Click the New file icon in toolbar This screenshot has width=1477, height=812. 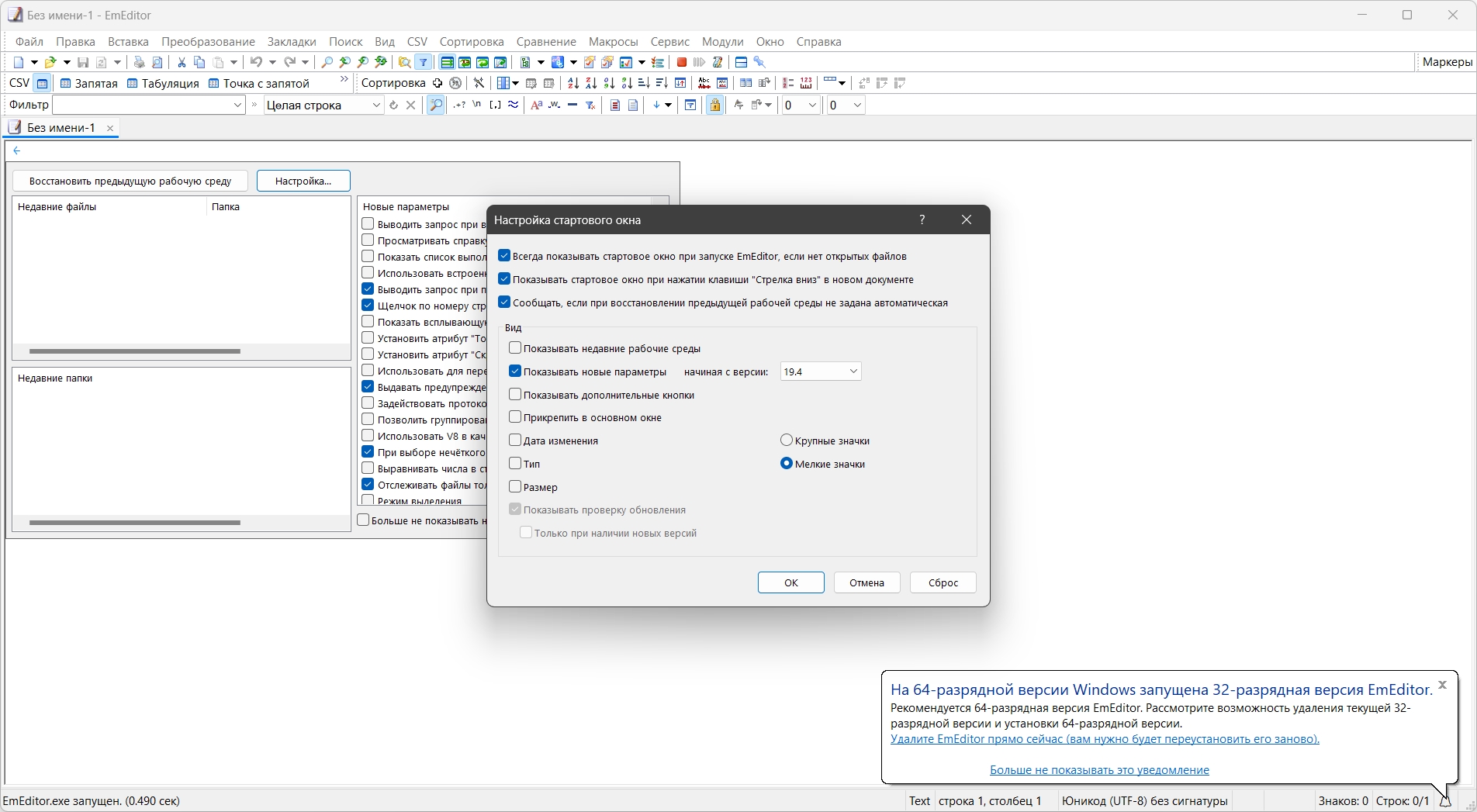19,62
